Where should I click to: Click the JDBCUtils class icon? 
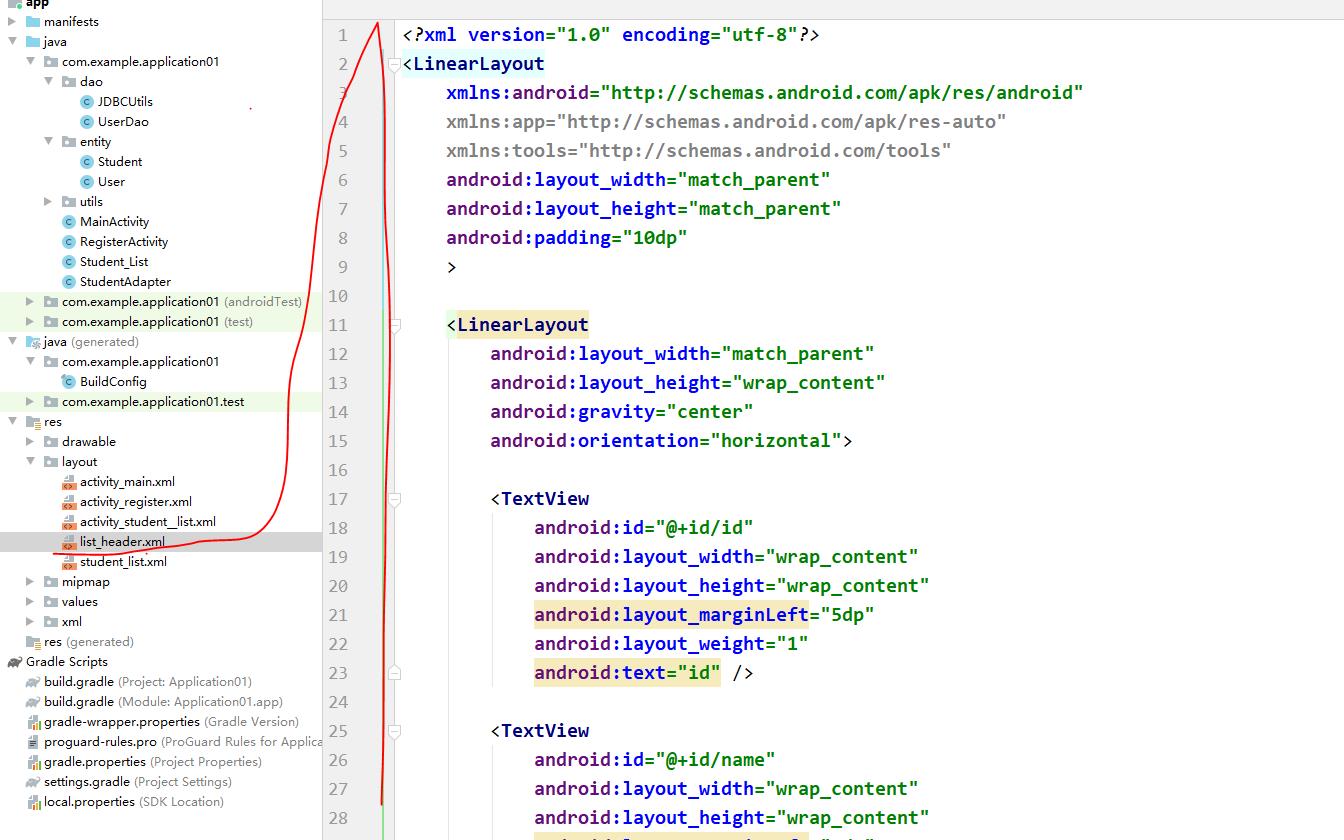tap(87, 101)
